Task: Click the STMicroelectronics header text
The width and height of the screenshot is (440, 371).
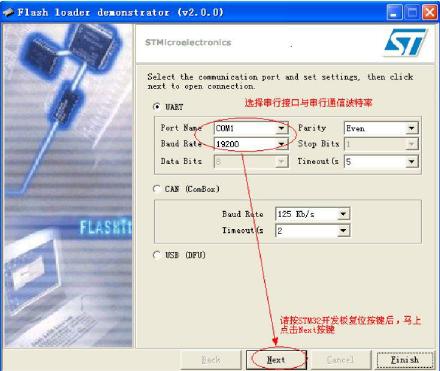Action: click(188, 42)
